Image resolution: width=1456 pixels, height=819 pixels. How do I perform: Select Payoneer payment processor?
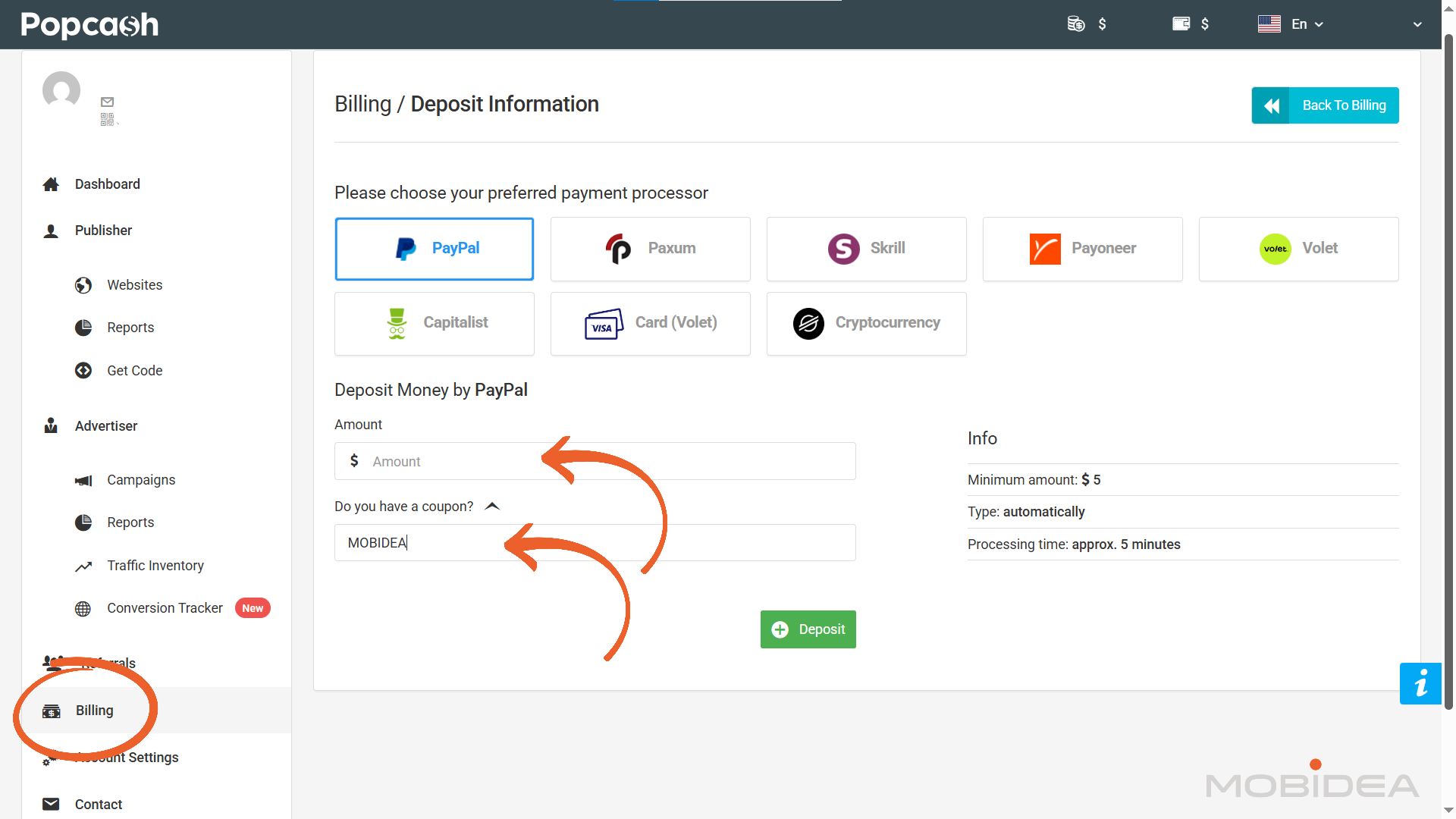(1083, 249)
